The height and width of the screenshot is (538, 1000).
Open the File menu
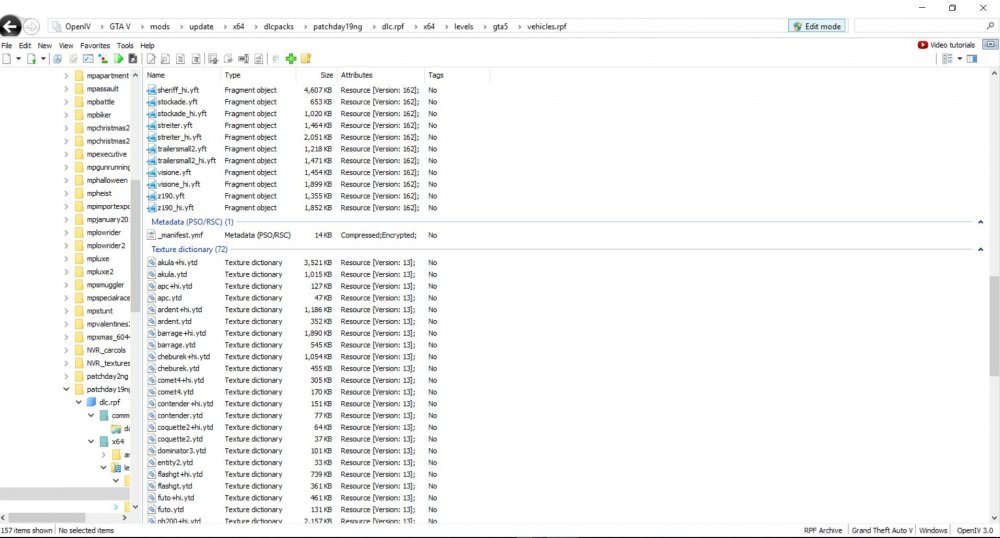click(7, 46)
